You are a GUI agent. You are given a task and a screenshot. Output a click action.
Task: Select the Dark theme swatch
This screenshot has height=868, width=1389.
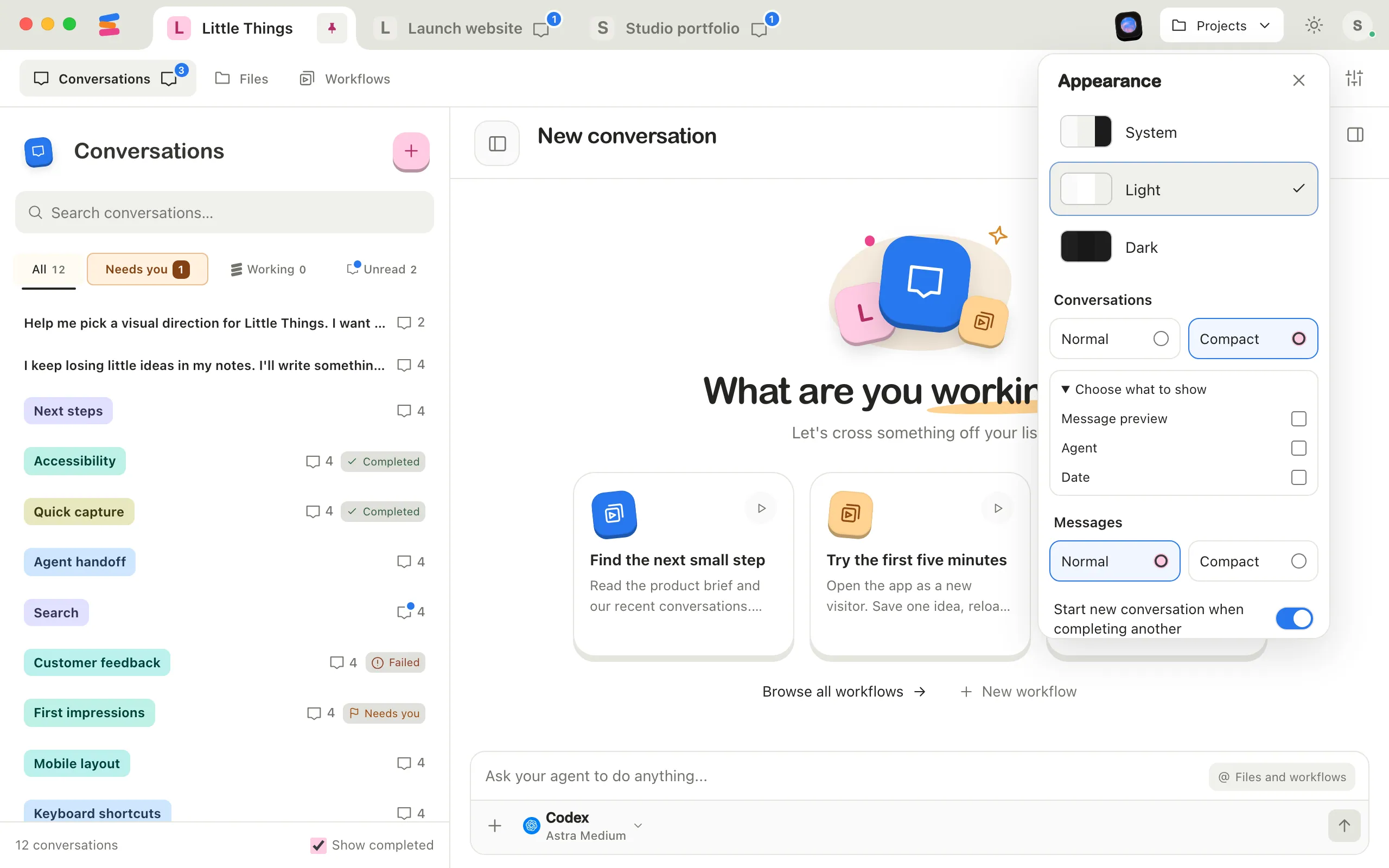pos(1086,247)
